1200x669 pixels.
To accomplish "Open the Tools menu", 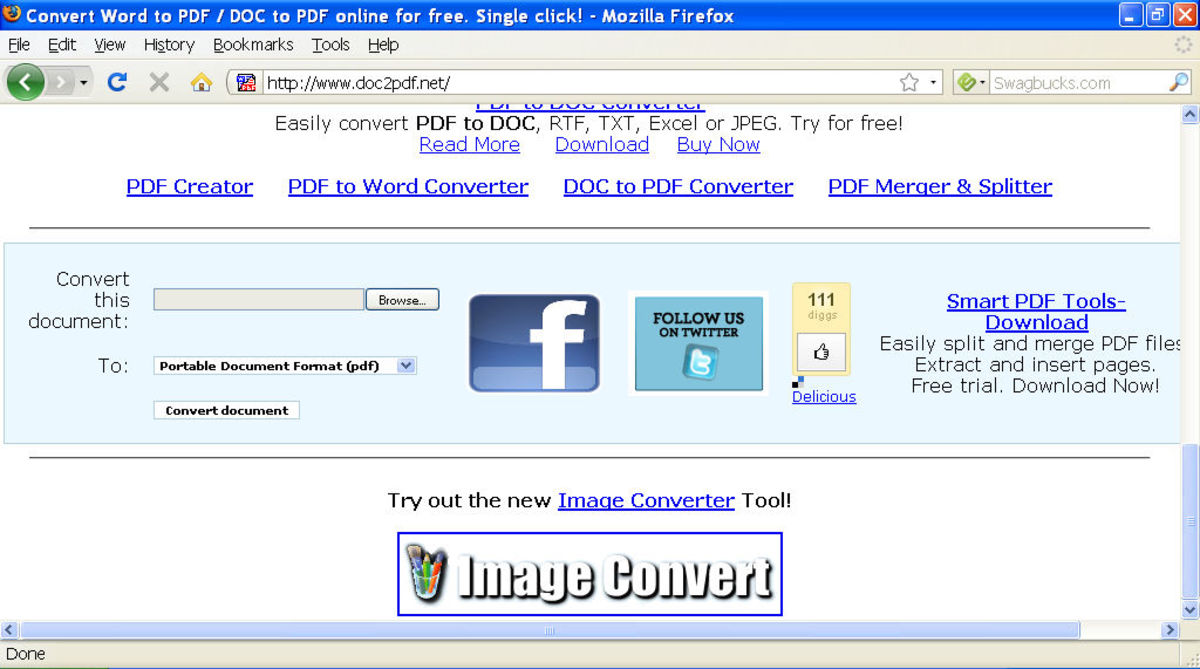I will point(330,44).
